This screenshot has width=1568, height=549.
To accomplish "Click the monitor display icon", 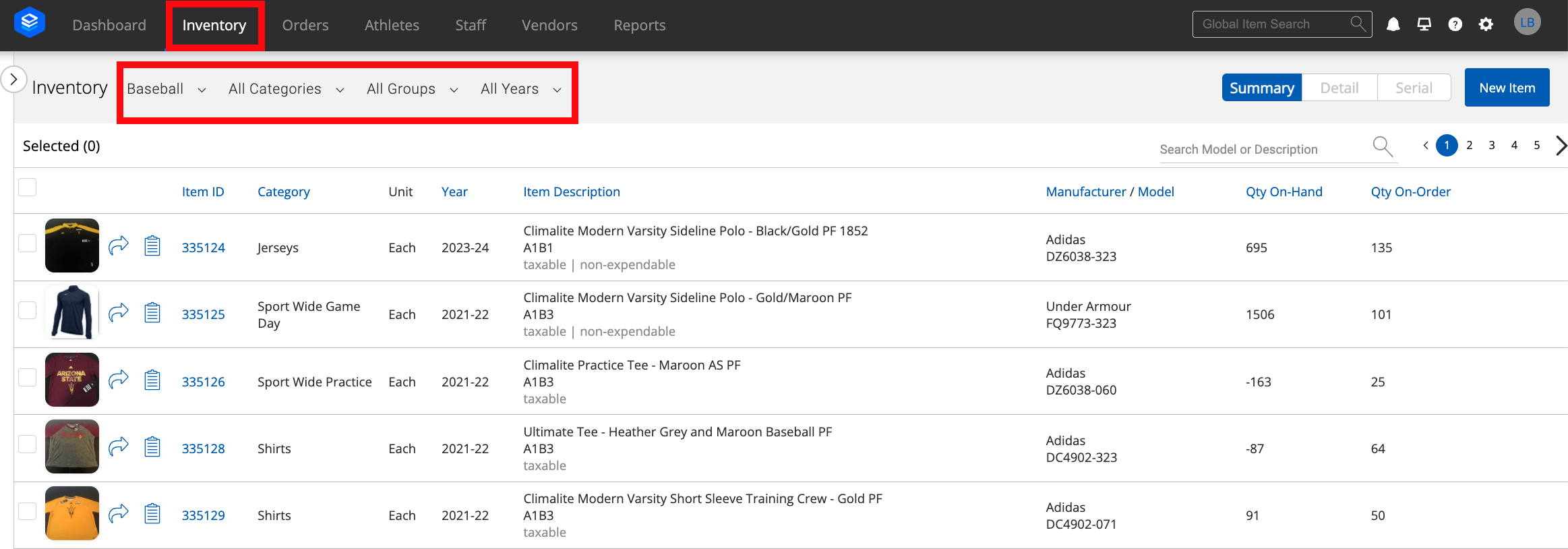I will 1424,25.
